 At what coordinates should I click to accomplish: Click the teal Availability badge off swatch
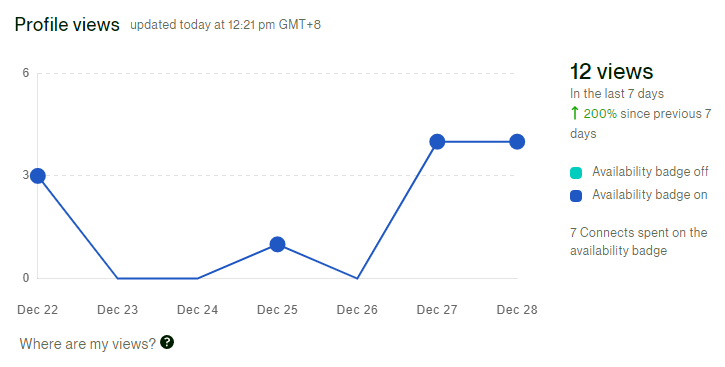576,173
